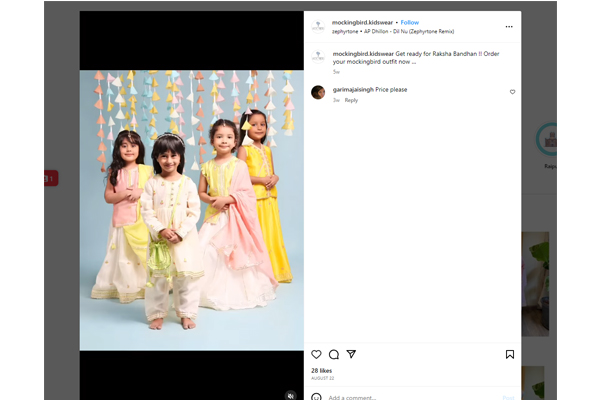View the 28 likes list

[x=321, y=370]
